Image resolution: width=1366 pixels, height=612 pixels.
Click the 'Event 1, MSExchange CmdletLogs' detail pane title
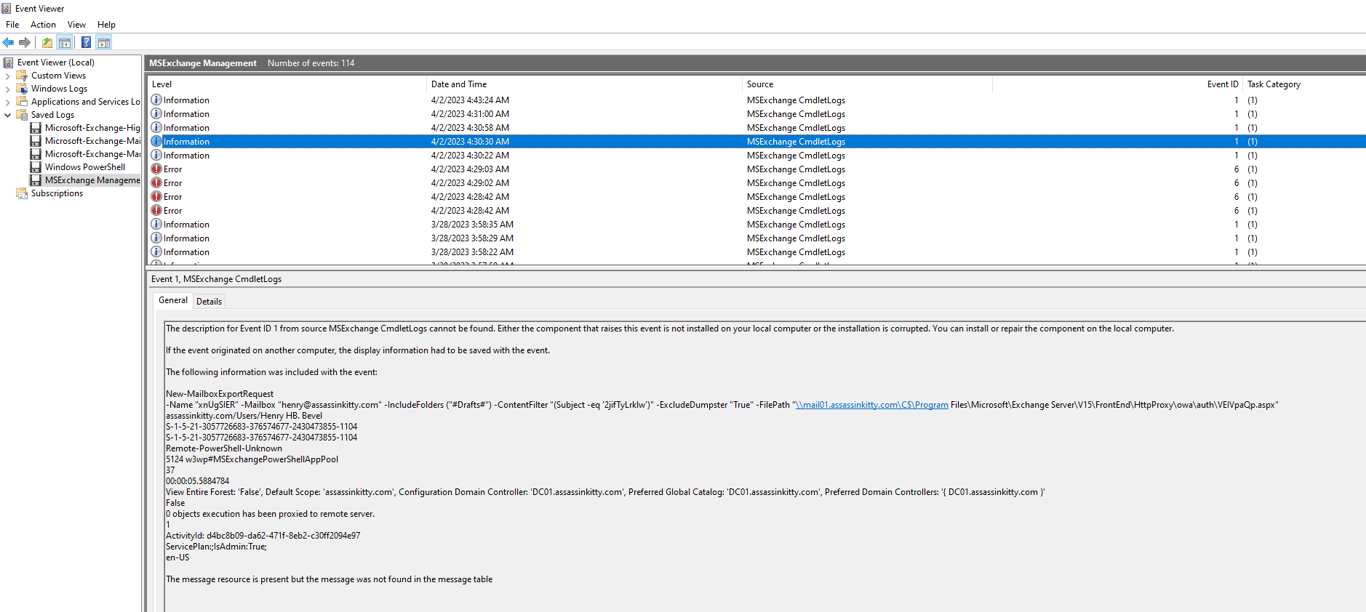(x=216, y=279)
